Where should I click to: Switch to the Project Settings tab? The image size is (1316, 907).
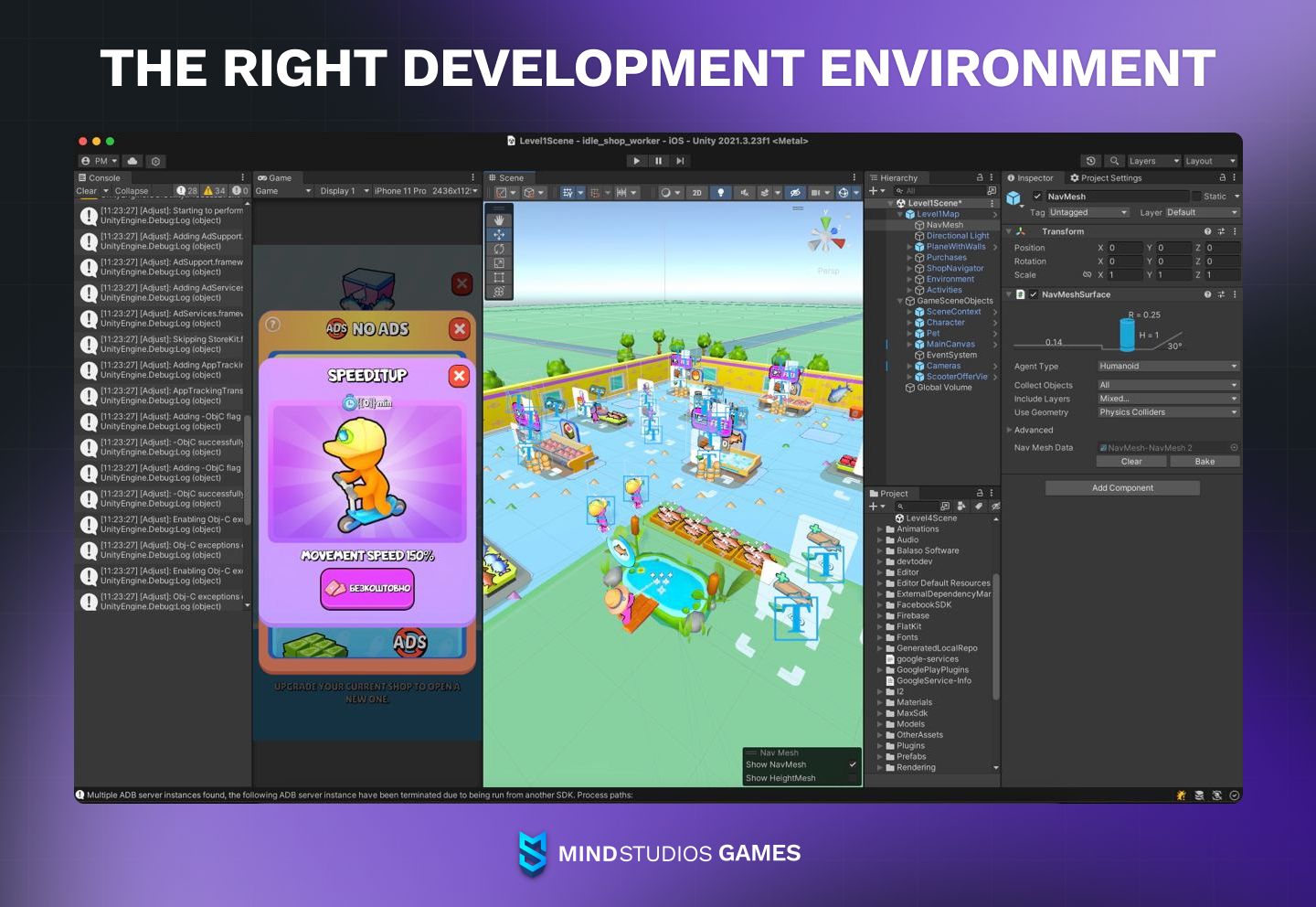1106,178
